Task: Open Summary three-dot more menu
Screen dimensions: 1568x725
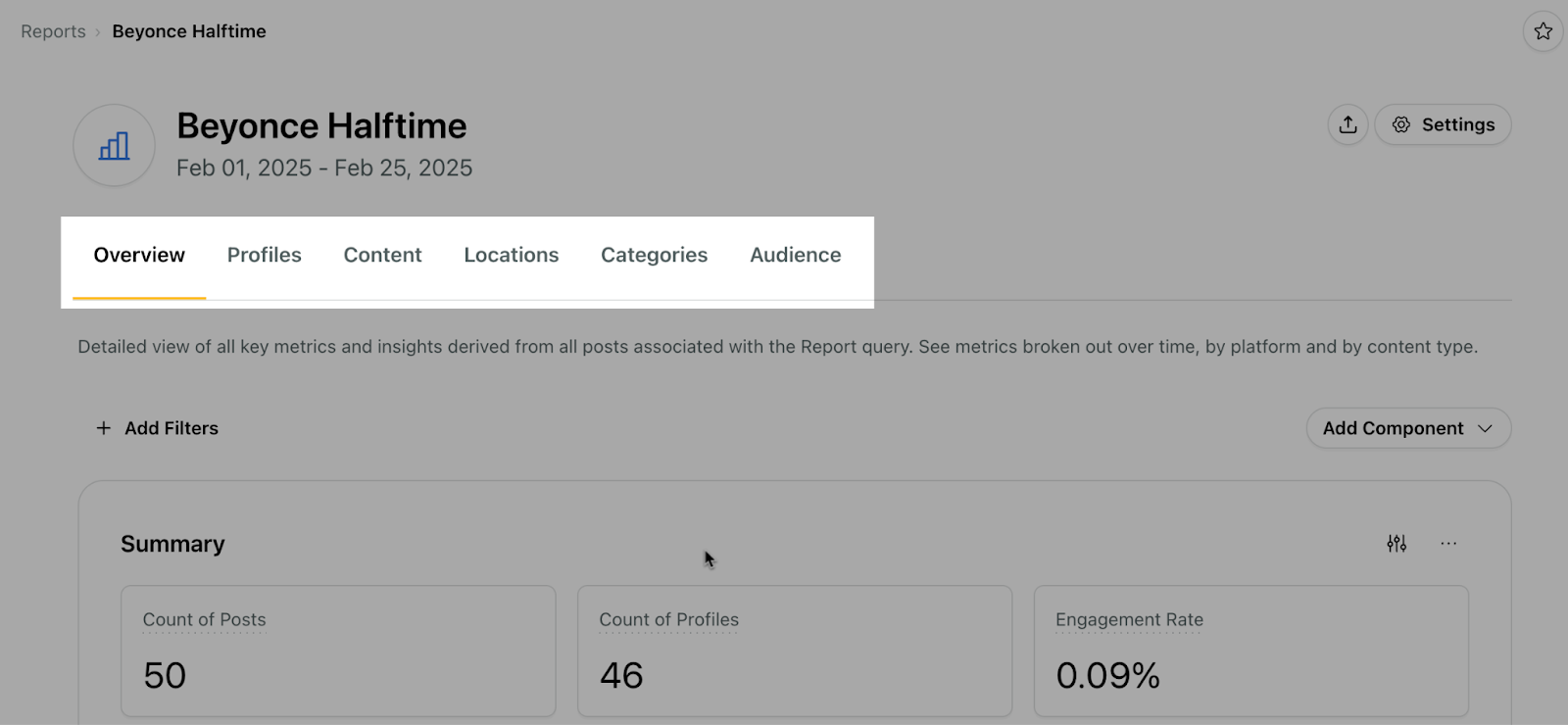Action: [1448, 543]
